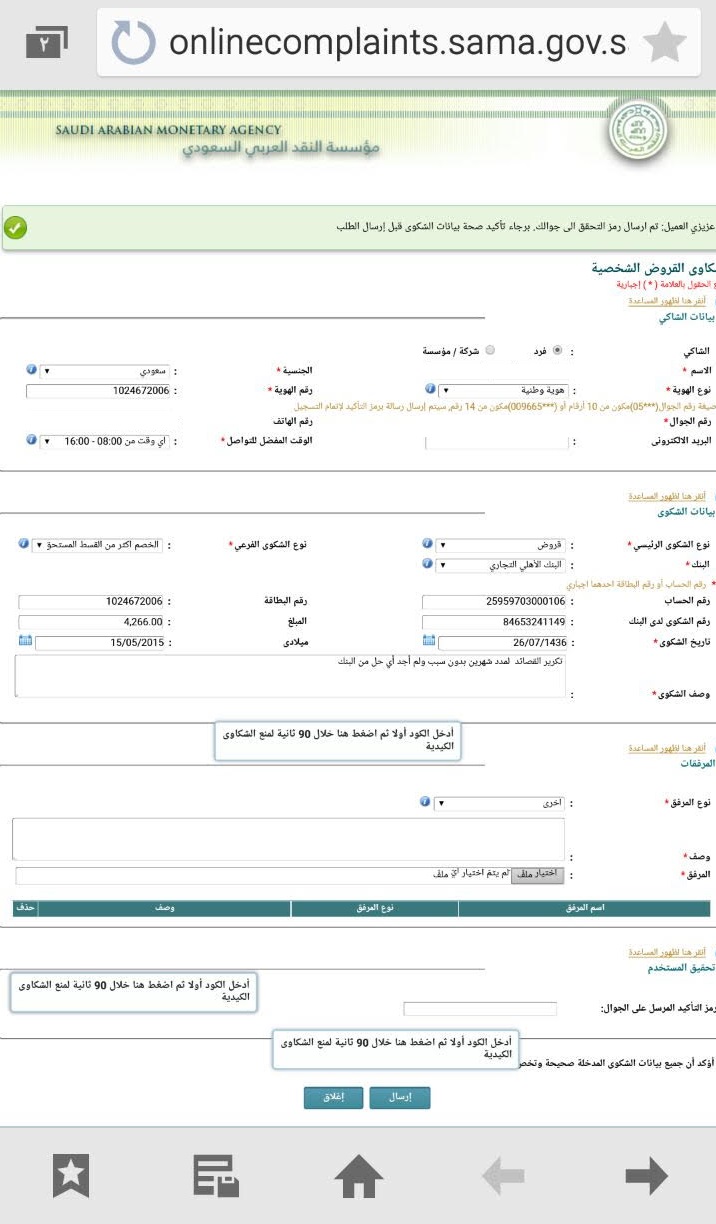The width and height of the screenshot is (716, 1224).
Task: Click the info icon beside نوع المرفق dropdown
Action: pos(426,802)
